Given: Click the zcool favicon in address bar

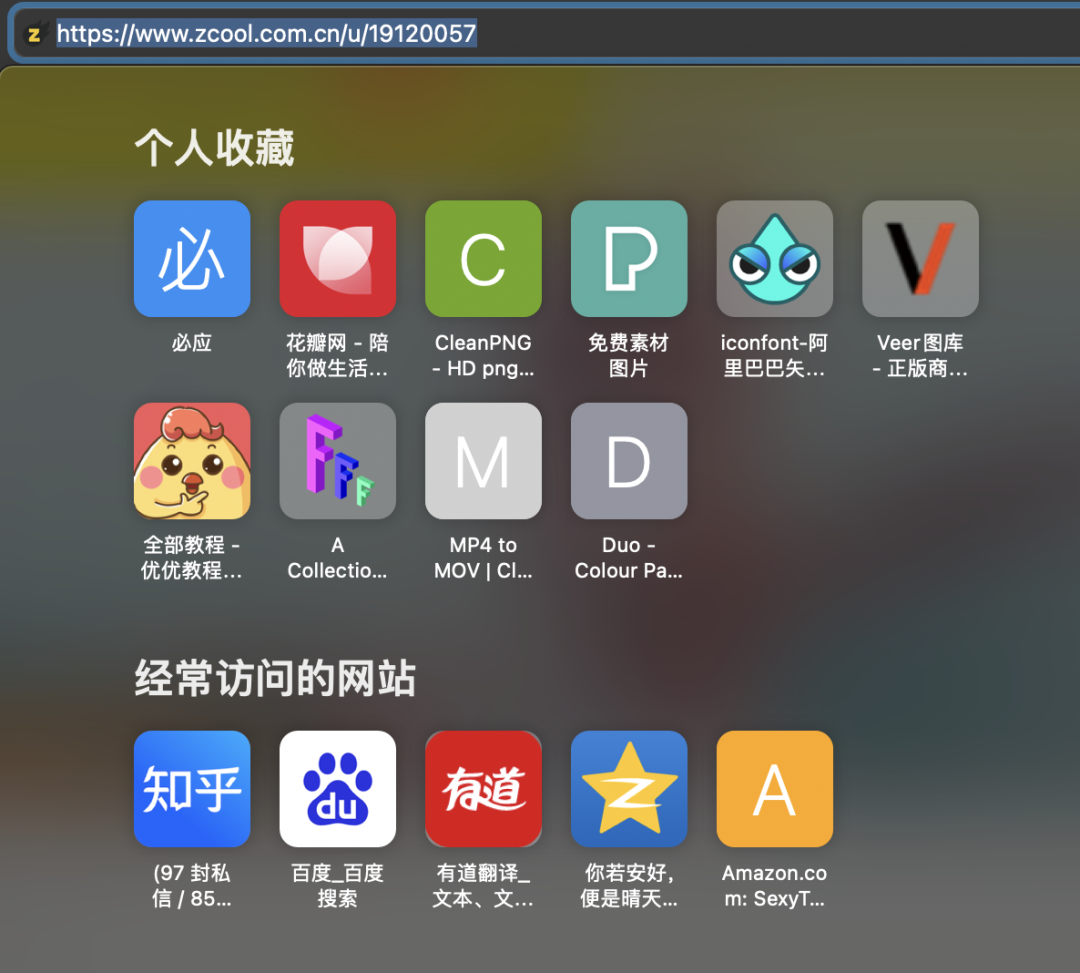Looking at the screenshot, I should (35, 34).
